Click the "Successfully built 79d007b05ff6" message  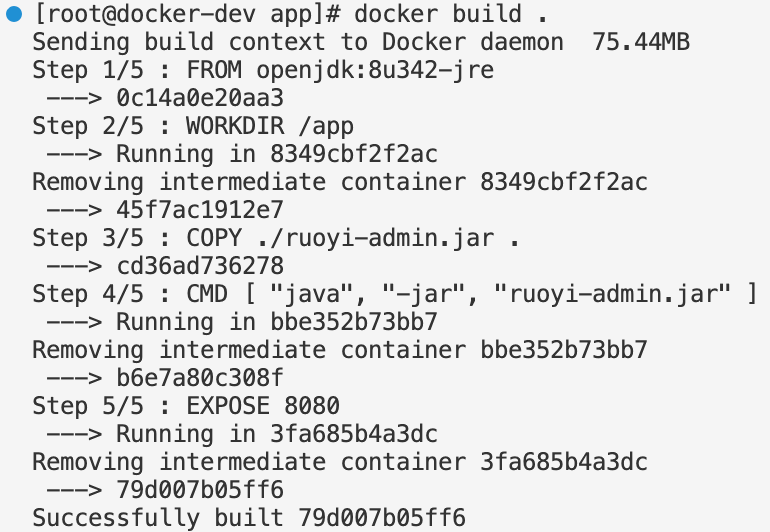click(x=249, y=518)
